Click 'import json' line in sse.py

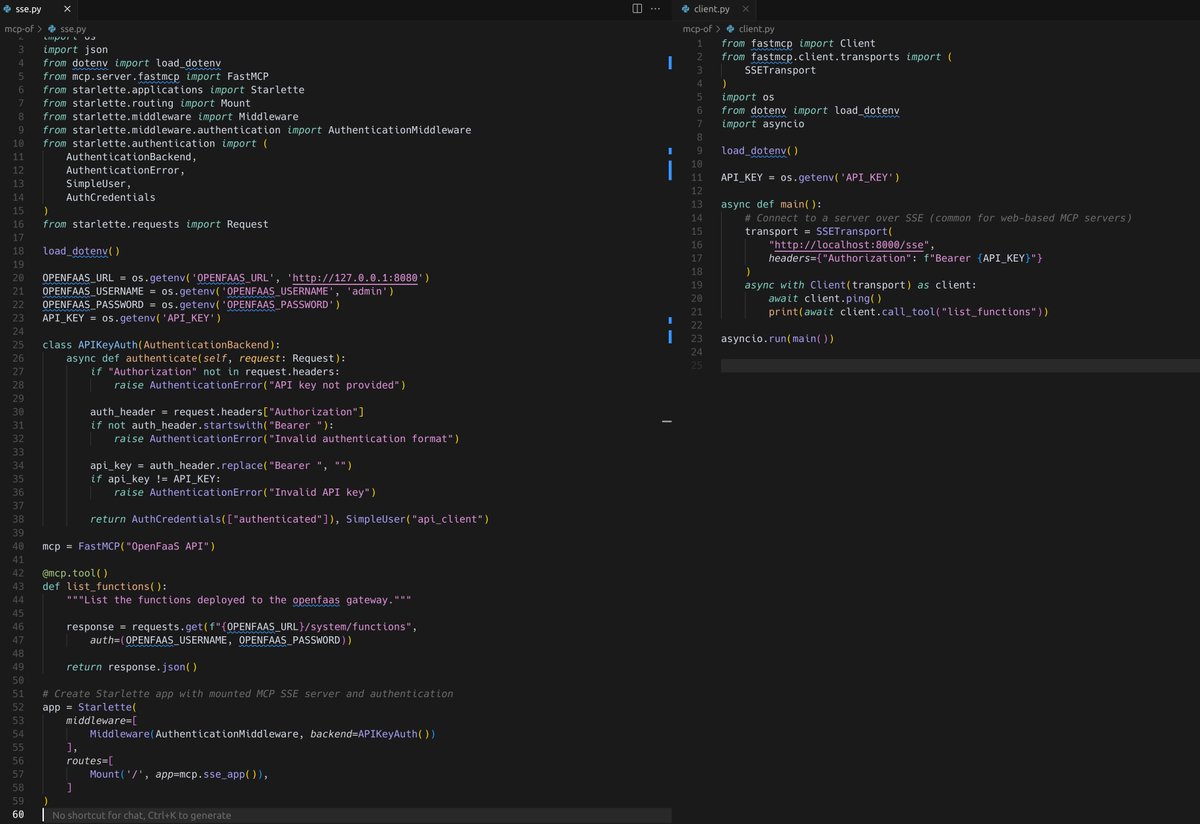(75, 49)
